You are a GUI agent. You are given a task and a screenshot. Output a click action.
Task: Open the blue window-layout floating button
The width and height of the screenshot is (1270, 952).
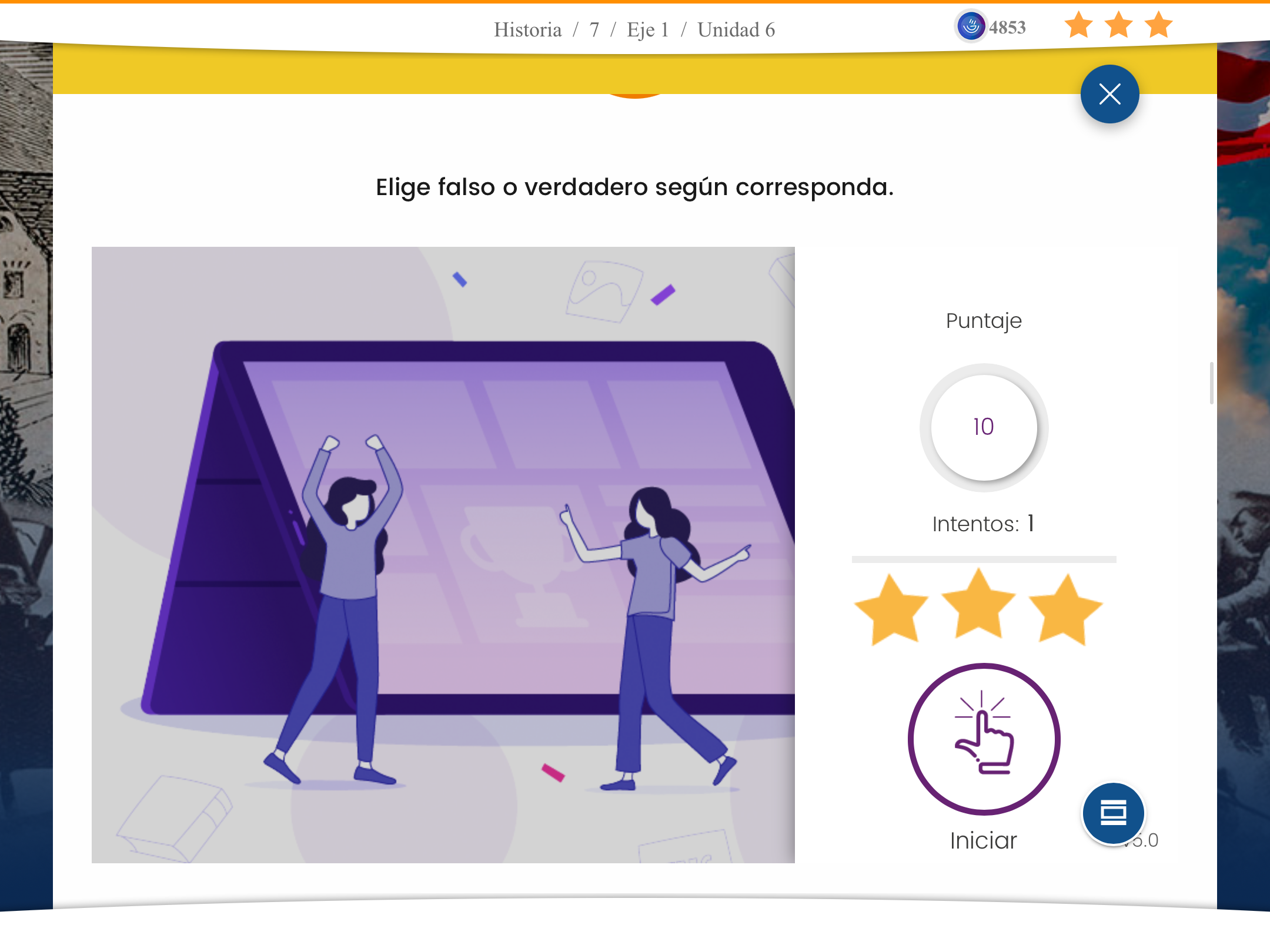[x=1113, y=813]
